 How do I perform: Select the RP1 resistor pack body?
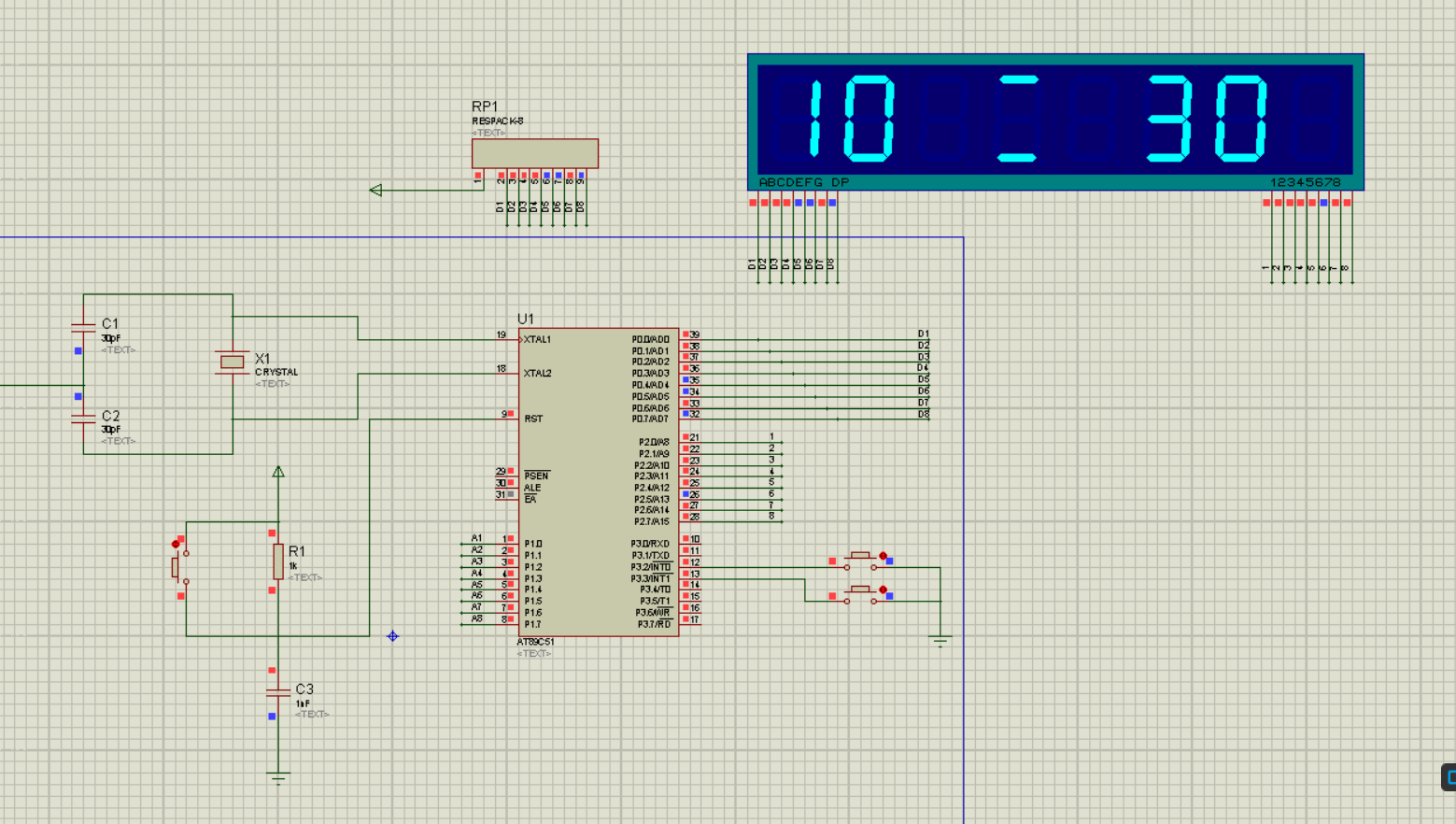click(x=535, y=153)
